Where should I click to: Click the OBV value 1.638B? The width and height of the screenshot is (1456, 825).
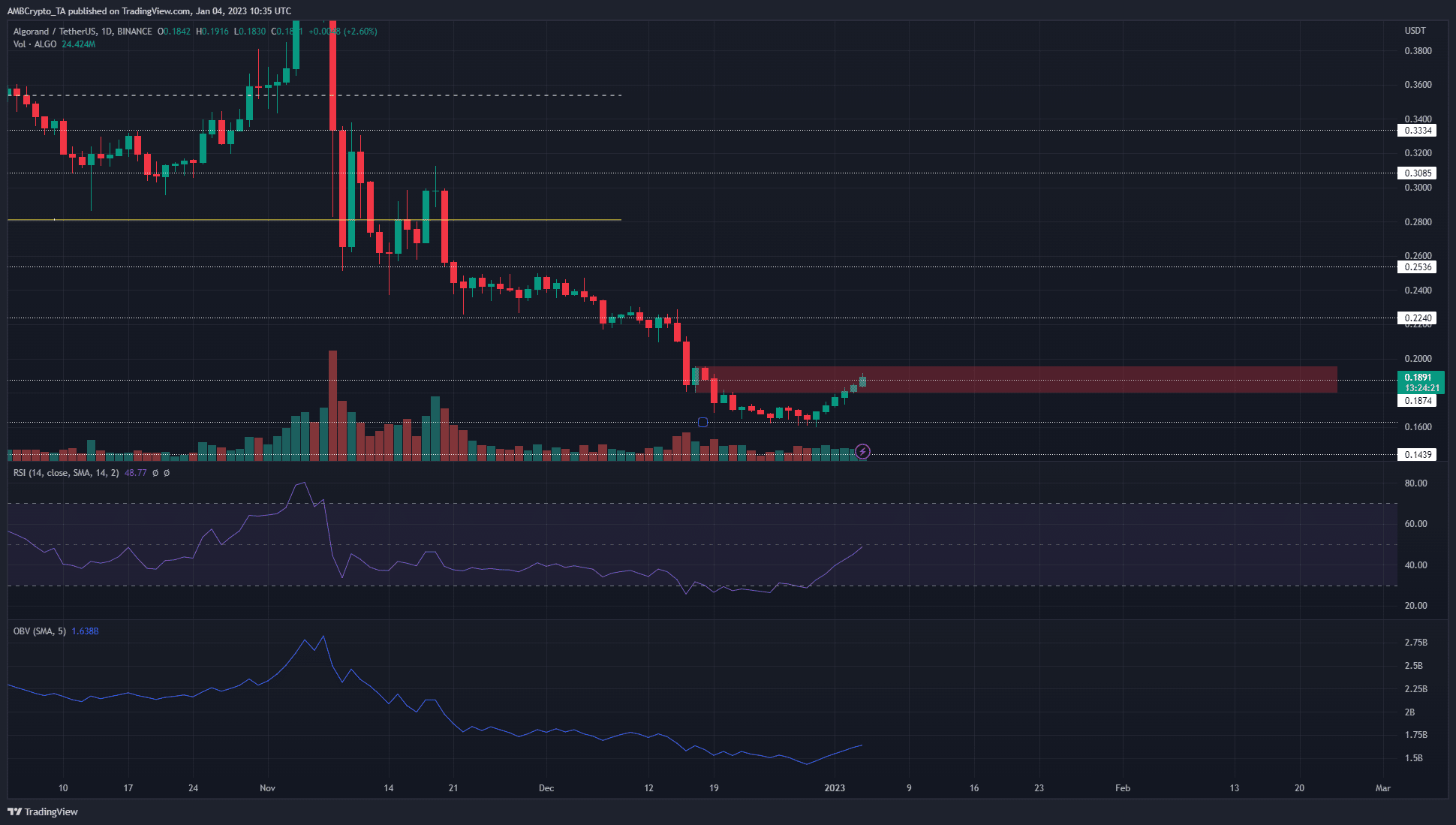tap(85, 631)
